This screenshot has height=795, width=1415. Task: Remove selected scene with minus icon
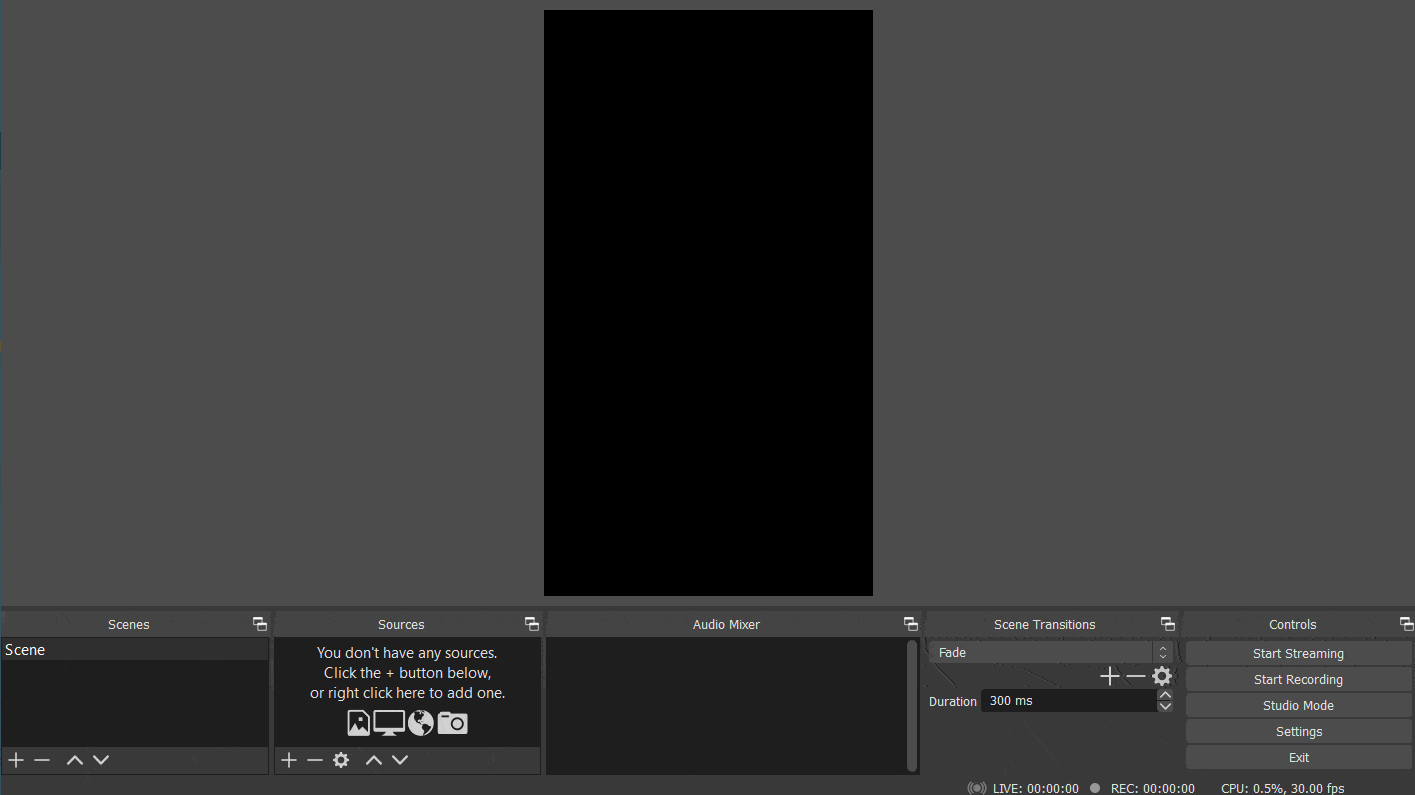click(42, 760)
